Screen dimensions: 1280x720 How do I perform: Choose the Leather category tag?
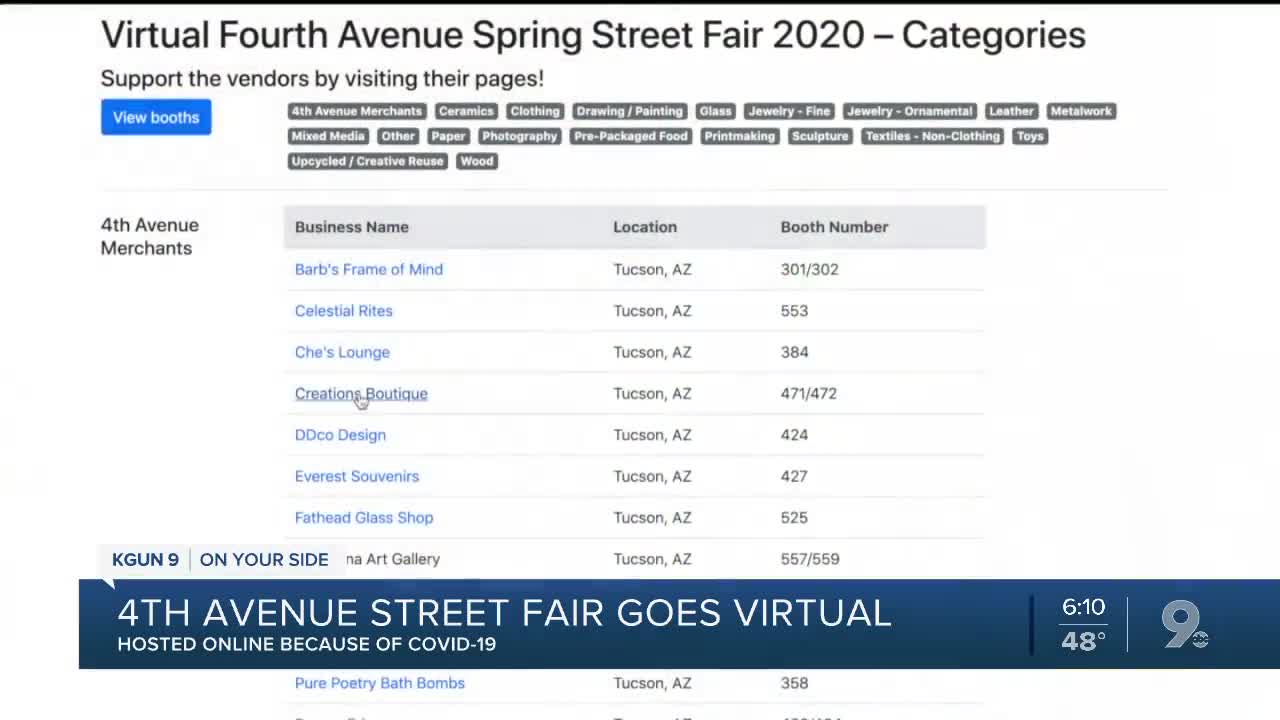1011,111
